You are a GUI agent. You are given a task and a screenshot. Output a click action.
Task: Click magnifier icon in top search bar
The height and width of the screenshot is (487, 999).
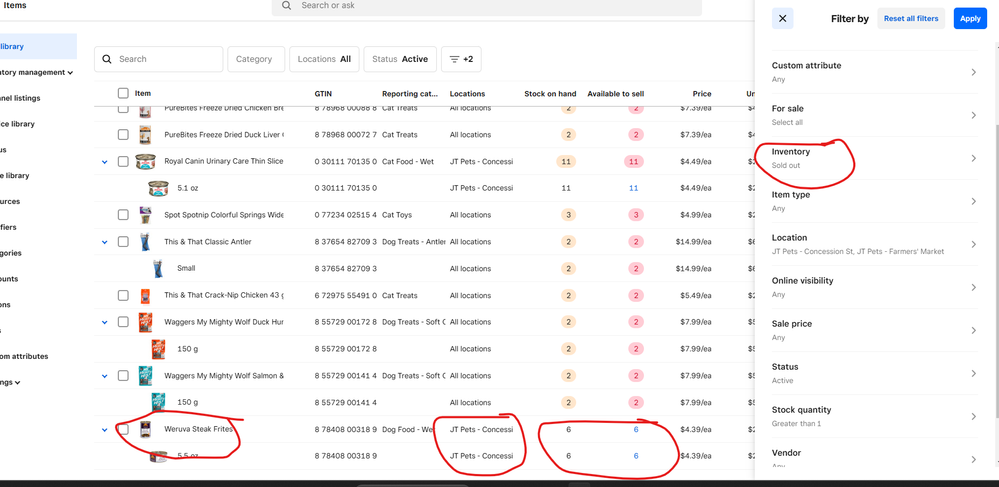287,6
